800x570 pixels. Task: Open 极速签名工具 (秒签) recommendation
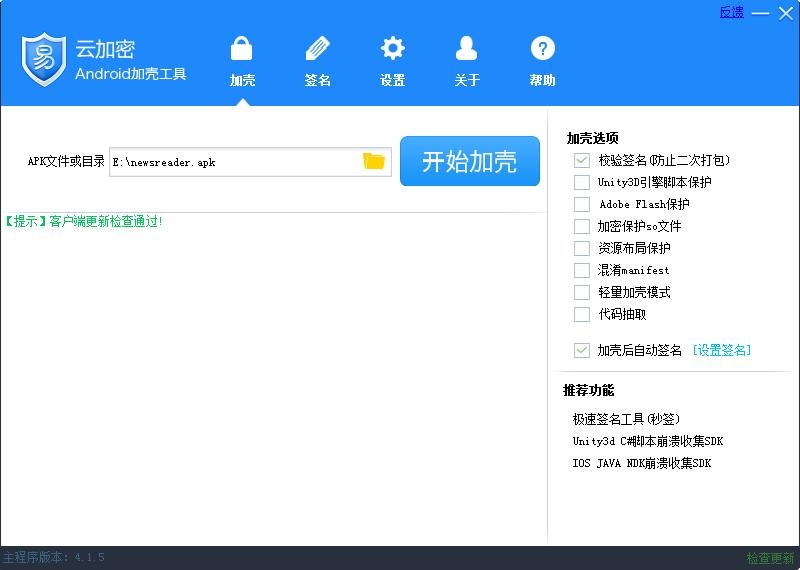click(x=626, y=419)
